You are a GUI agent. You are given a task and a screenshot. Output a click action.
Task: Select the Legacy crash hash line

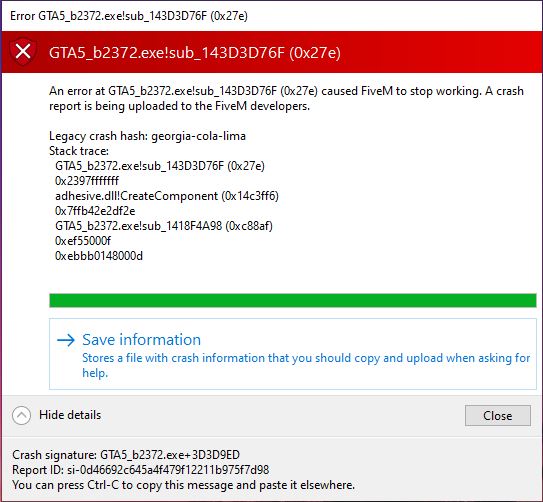[x=147, y=136]
